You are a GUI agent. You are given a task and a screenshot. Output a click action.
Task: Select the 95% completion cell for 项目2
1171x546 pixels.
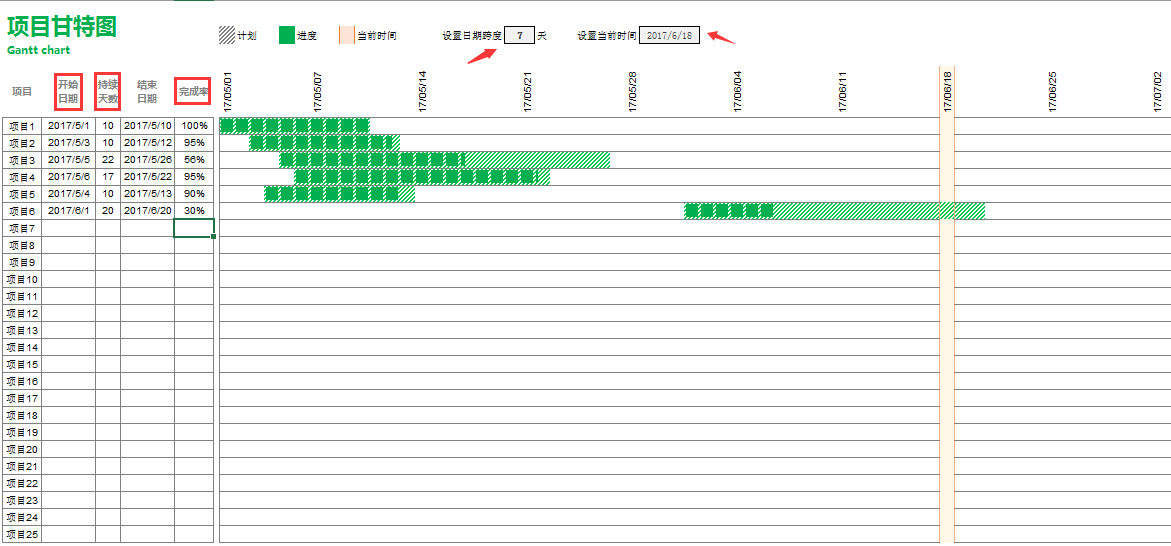click(x=194, y=143)
